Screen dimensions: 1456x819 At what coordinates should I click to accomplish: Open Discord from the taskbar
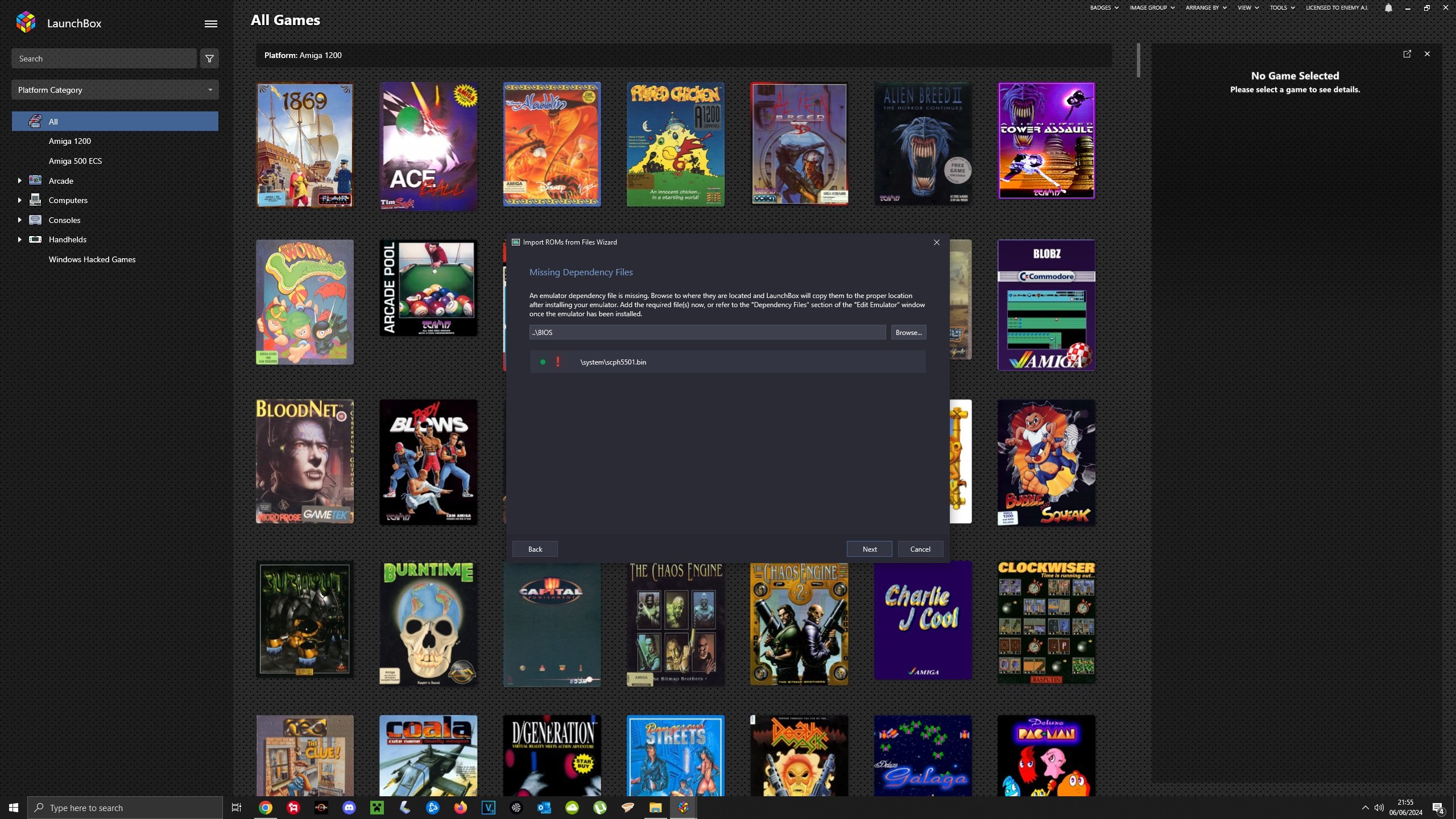tap(349, 808)
